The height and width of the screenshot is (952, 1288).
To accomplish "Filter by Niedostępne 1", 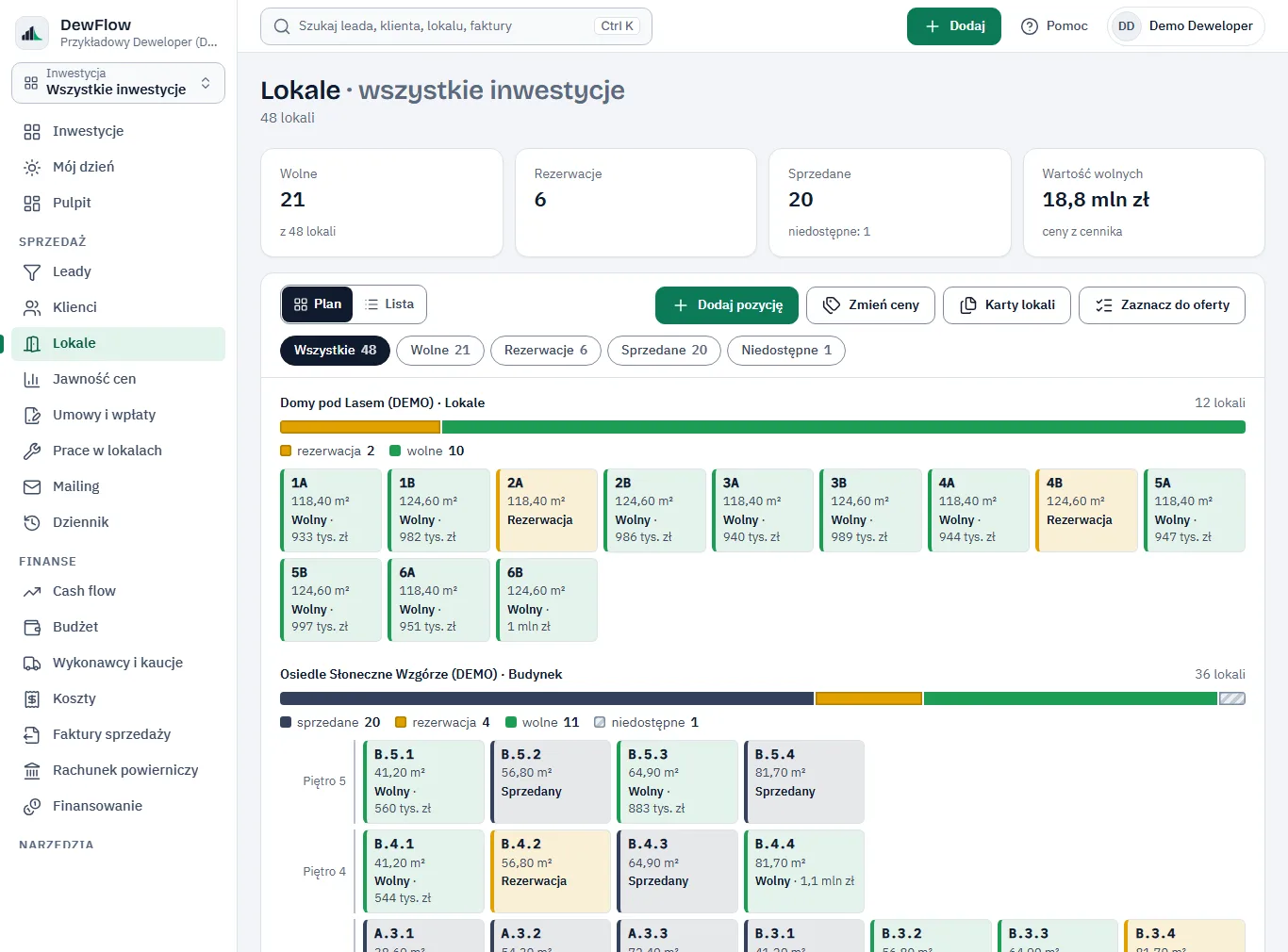I will click(786, 351).
